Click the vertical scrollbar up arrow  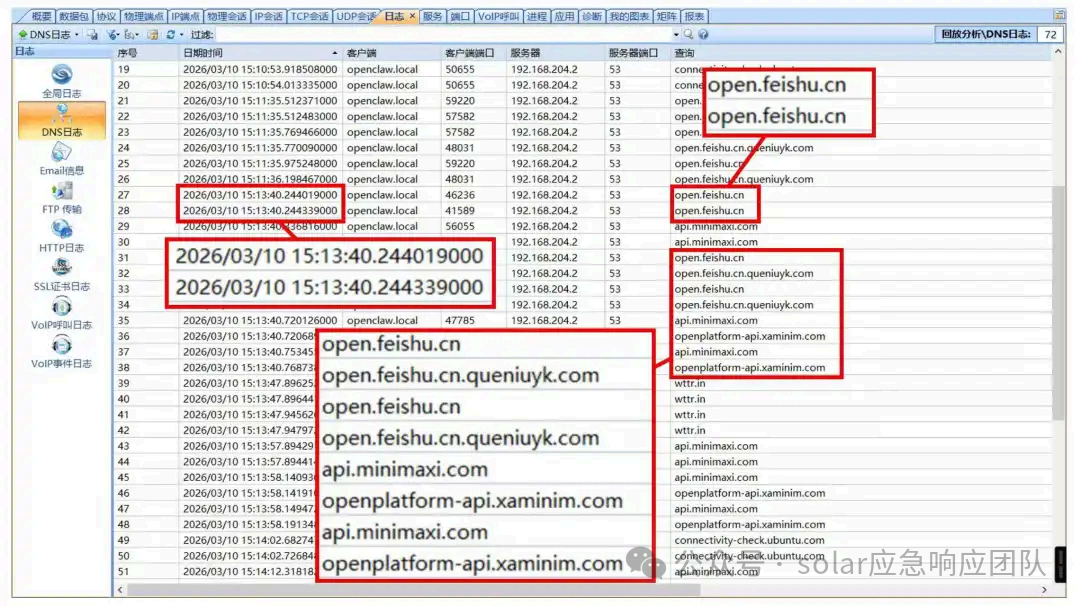[x=1059, y=52]
